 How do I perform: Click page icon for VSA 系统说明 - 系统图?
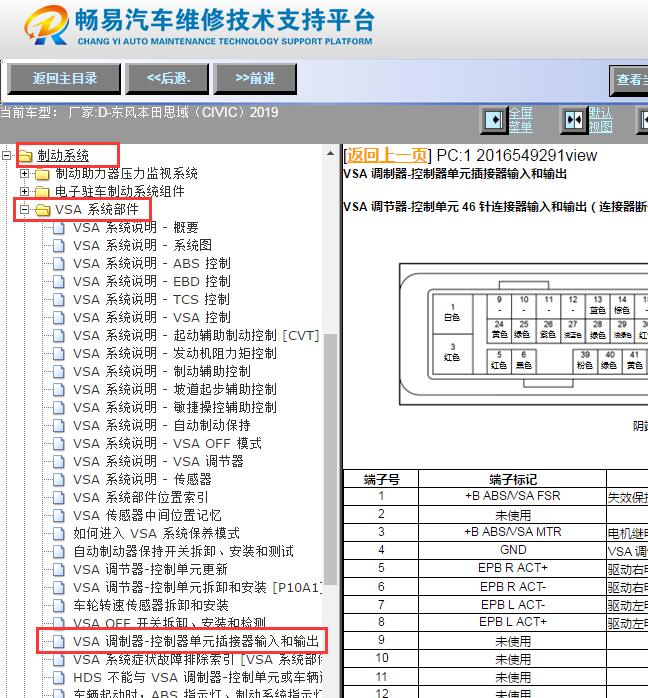pyautogui.click(x=58, y=245)
